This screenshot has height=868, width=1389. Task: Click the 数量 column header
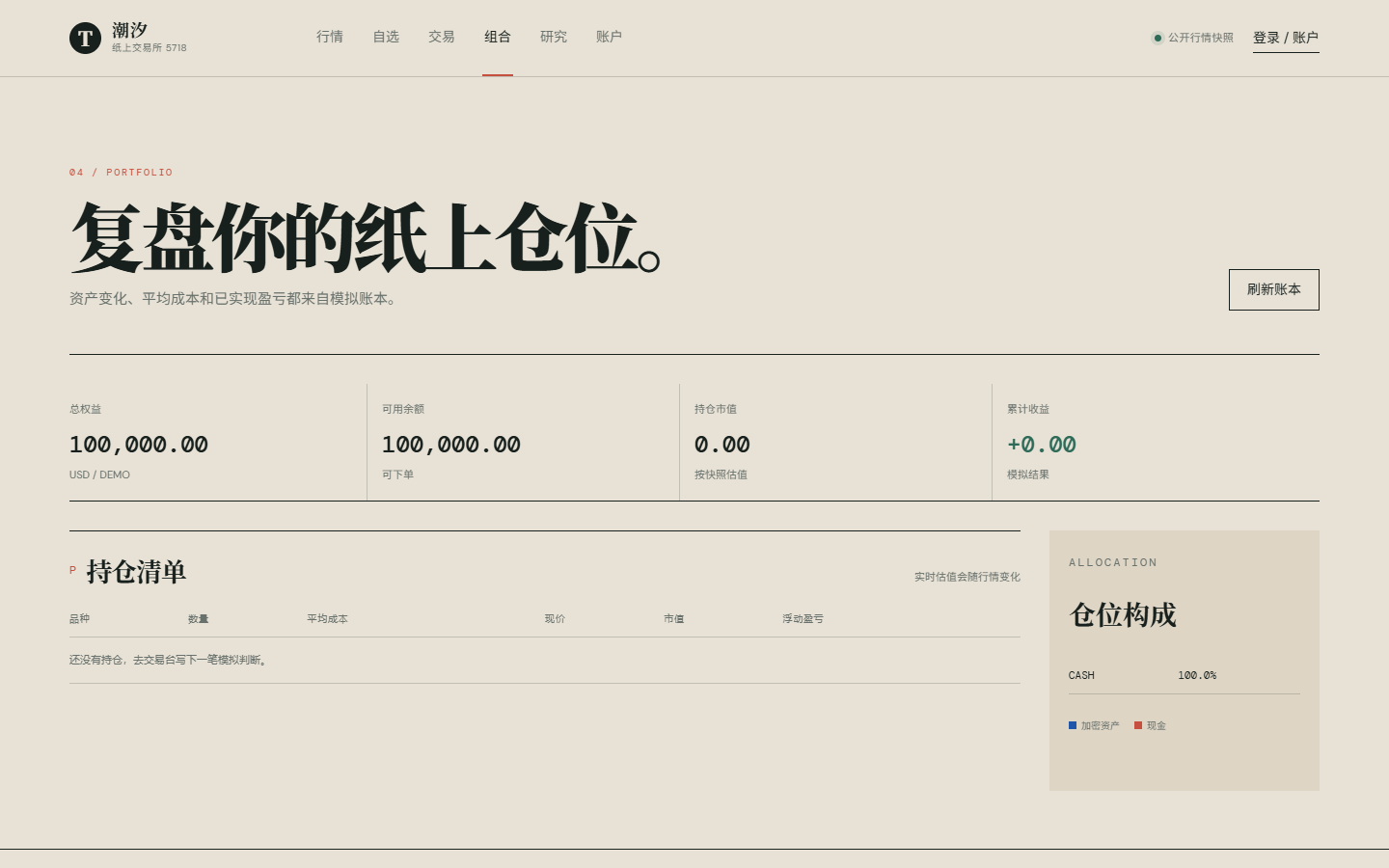click(x=198, y=619)
